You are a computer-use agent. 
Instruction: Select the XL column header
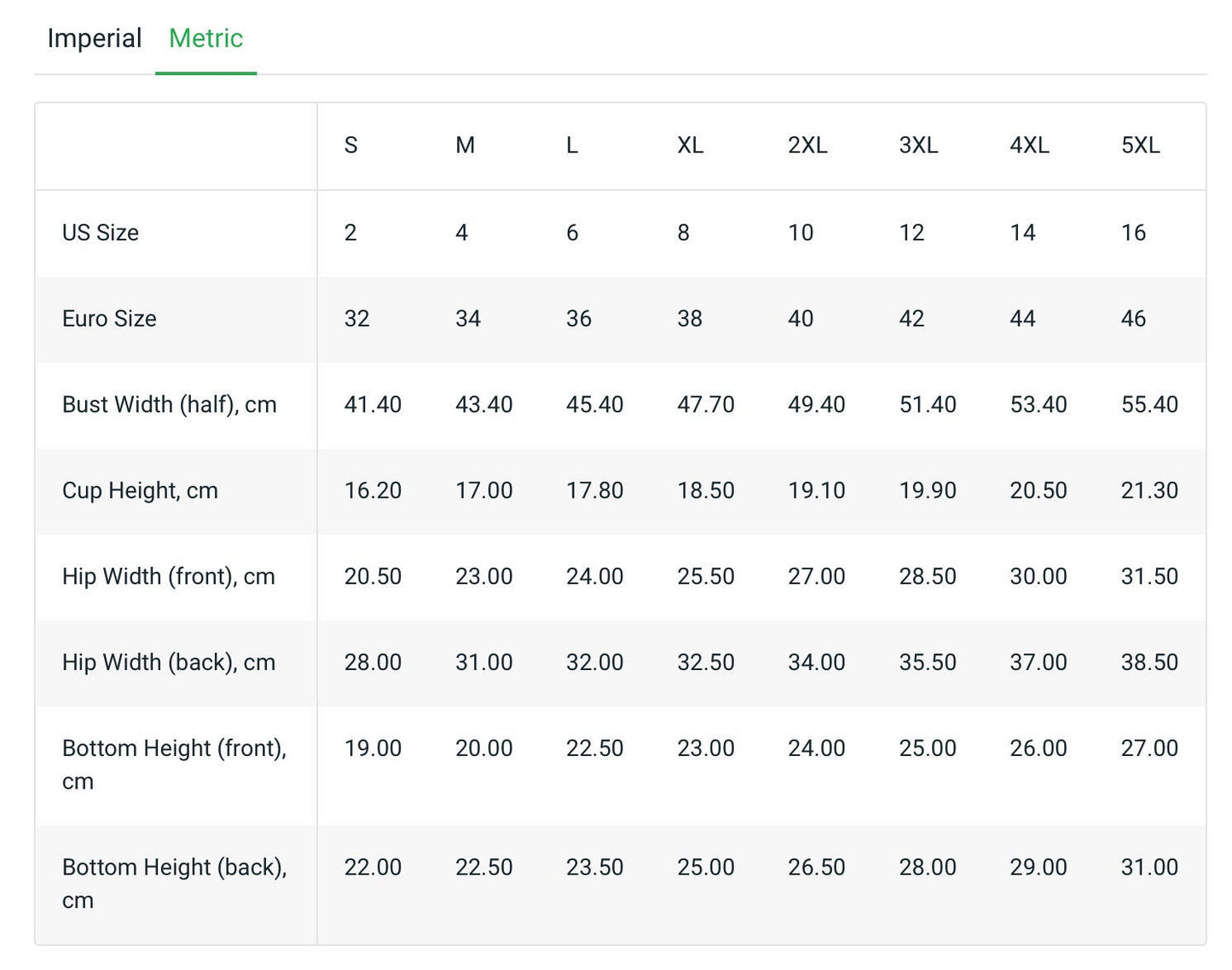pos(690,146)
